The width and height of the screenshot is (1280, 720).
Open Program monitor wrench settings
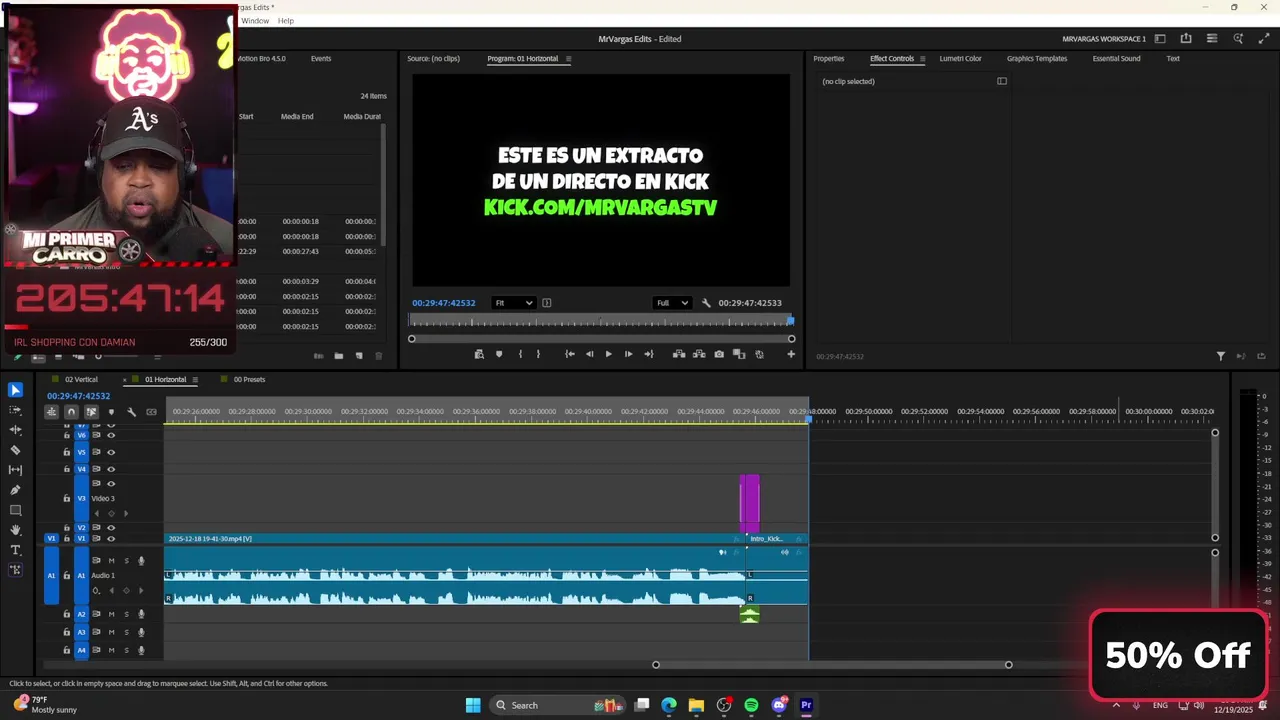point(706,303)
